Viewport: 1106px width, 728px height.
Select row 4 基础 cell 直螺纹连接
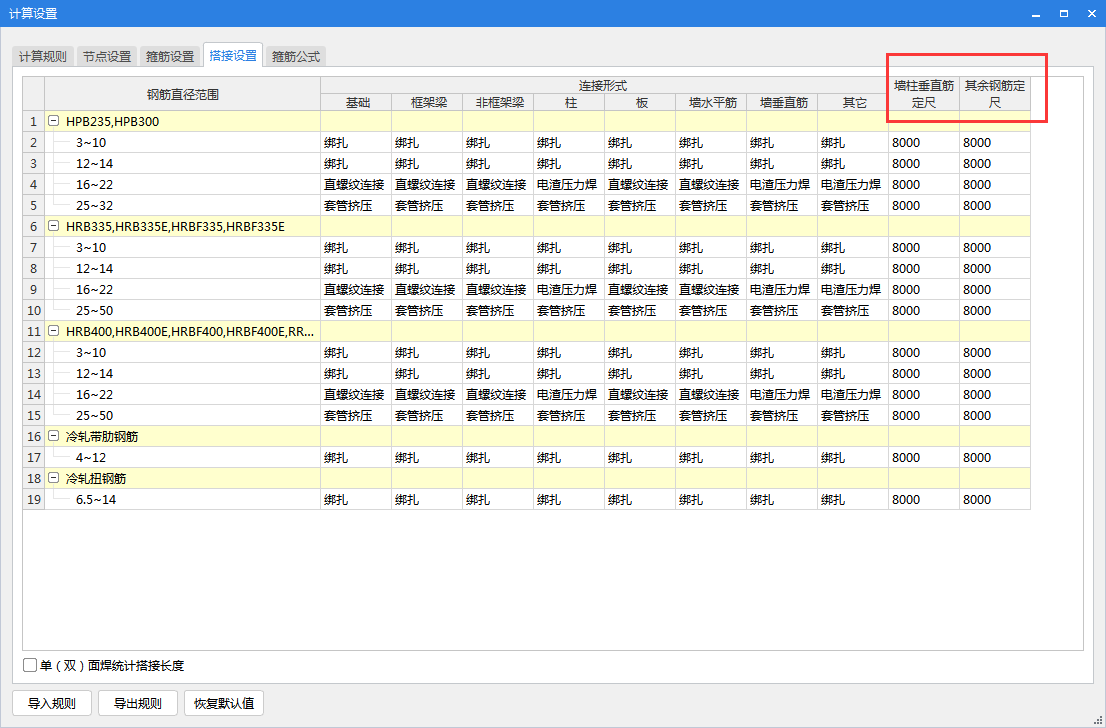click(356, 185)
